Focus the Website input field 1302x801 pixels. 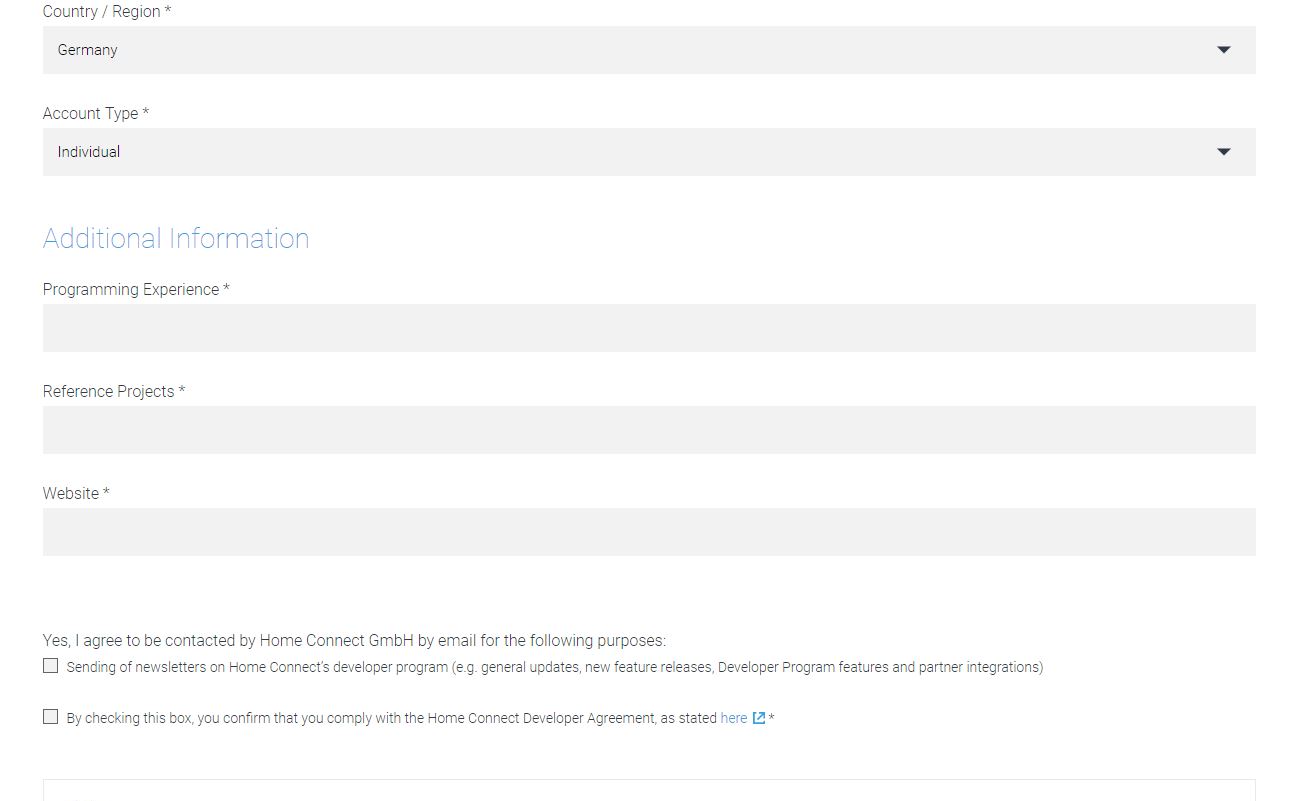click(649, 532)
